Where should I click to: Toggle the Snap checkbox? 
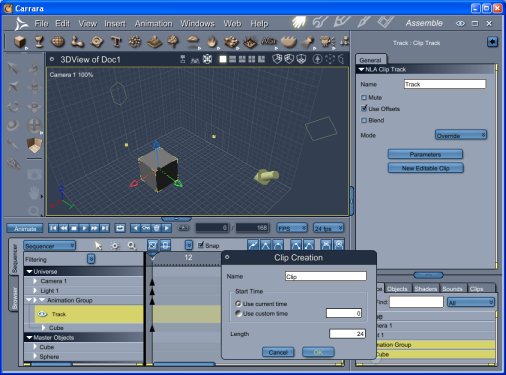coord(200,245)
